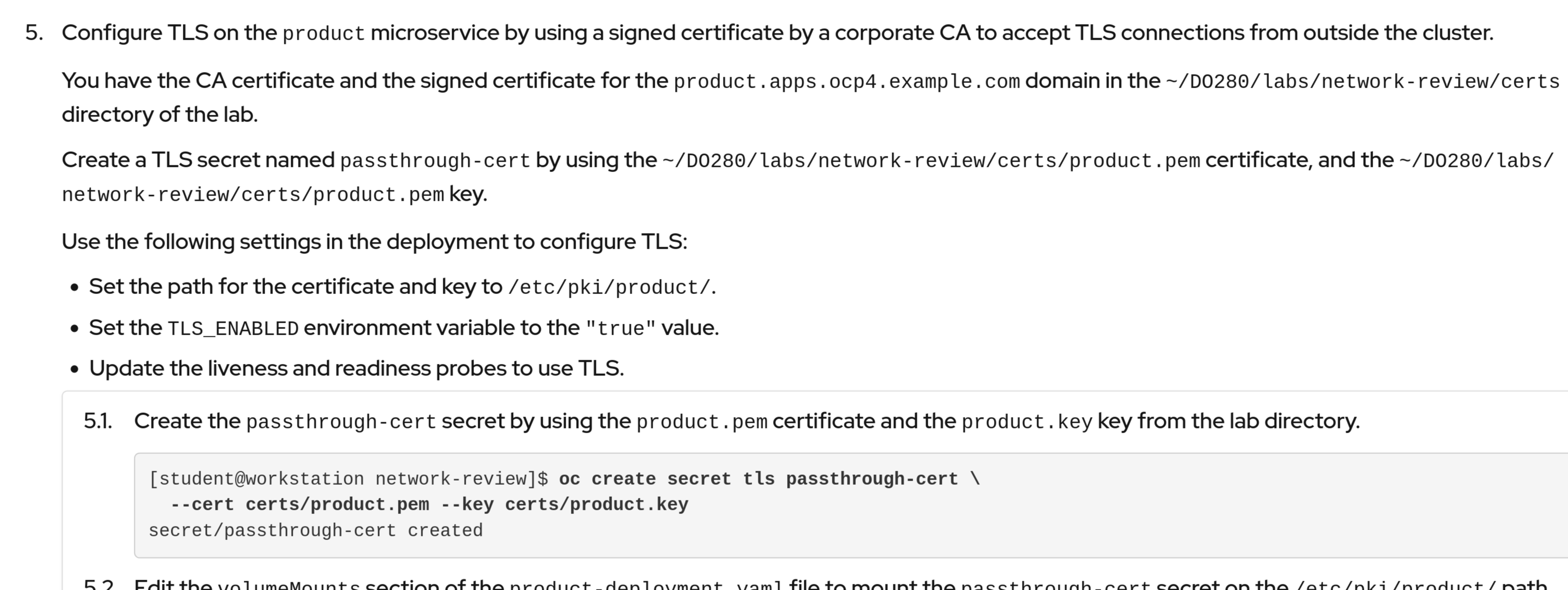Viewport: 1568px width, 590px height.
Task: Click the --cert certs/product.pem option
Action: point(300,505)
